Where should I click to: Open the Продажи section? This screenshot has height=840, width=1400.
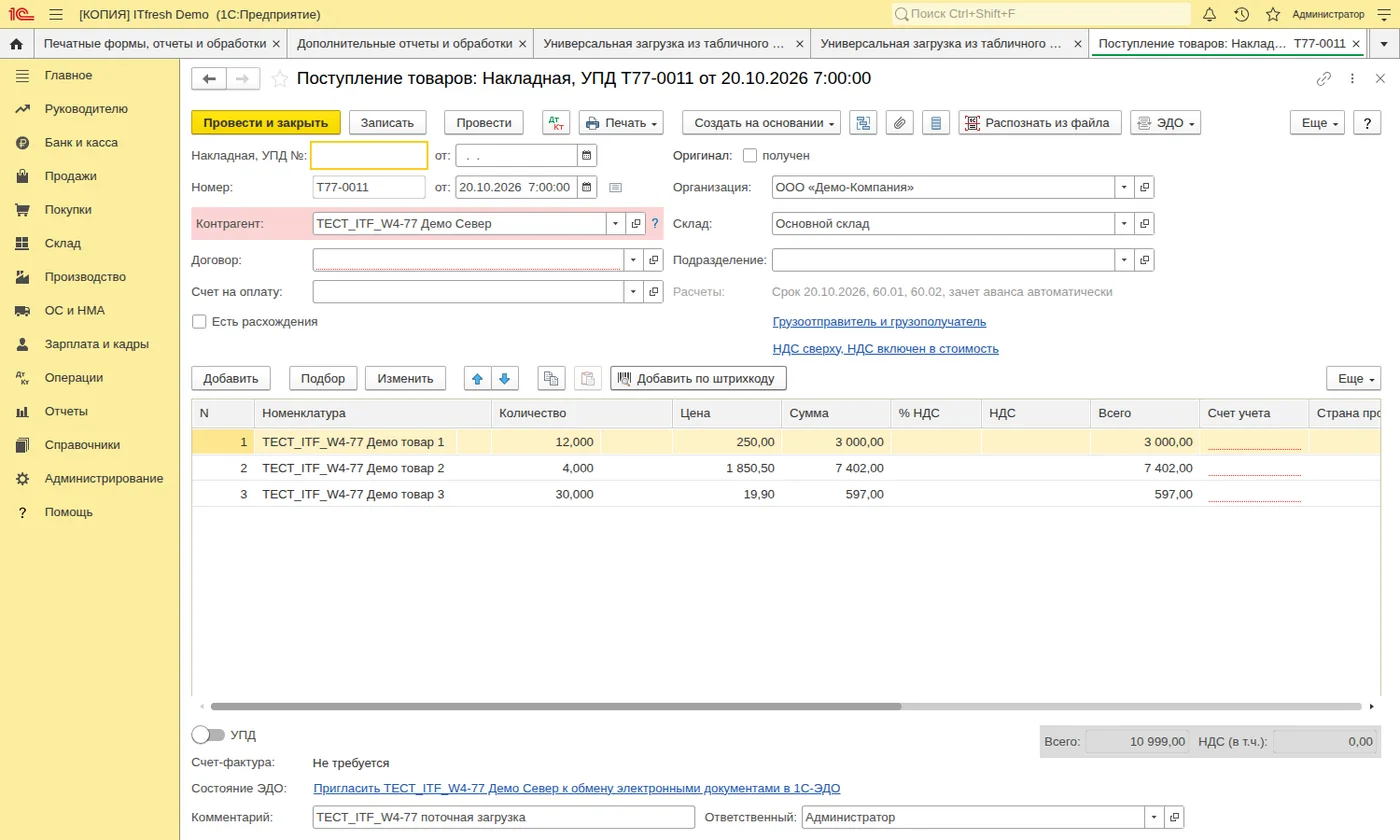pos(70,176)
